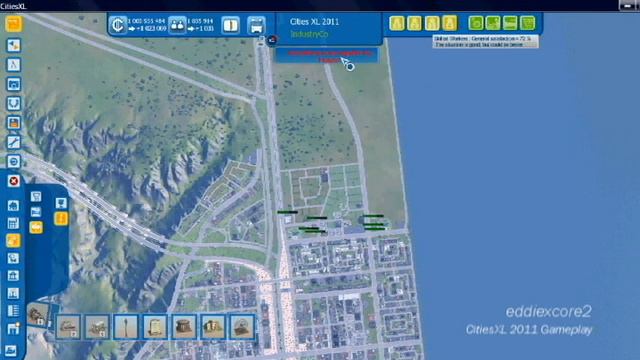Click the green IndustryCo label

[309, 35]
